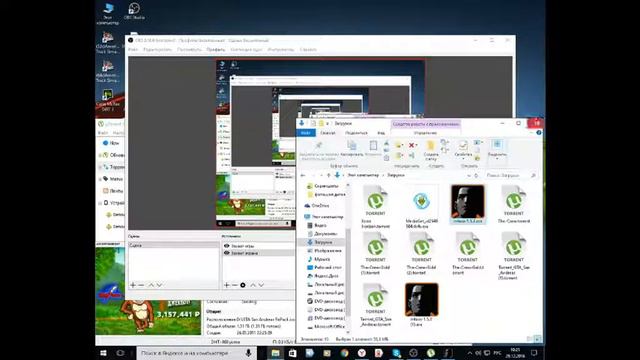Select Microsoft Office entry in Explorer navigation pane
This screenshot has width=640, height=360.
tap(326, 327)
